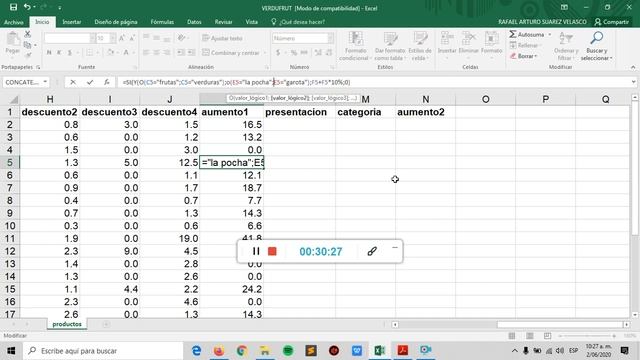Select the categoria header cell
640x360 pixels.
click(365, 112)
